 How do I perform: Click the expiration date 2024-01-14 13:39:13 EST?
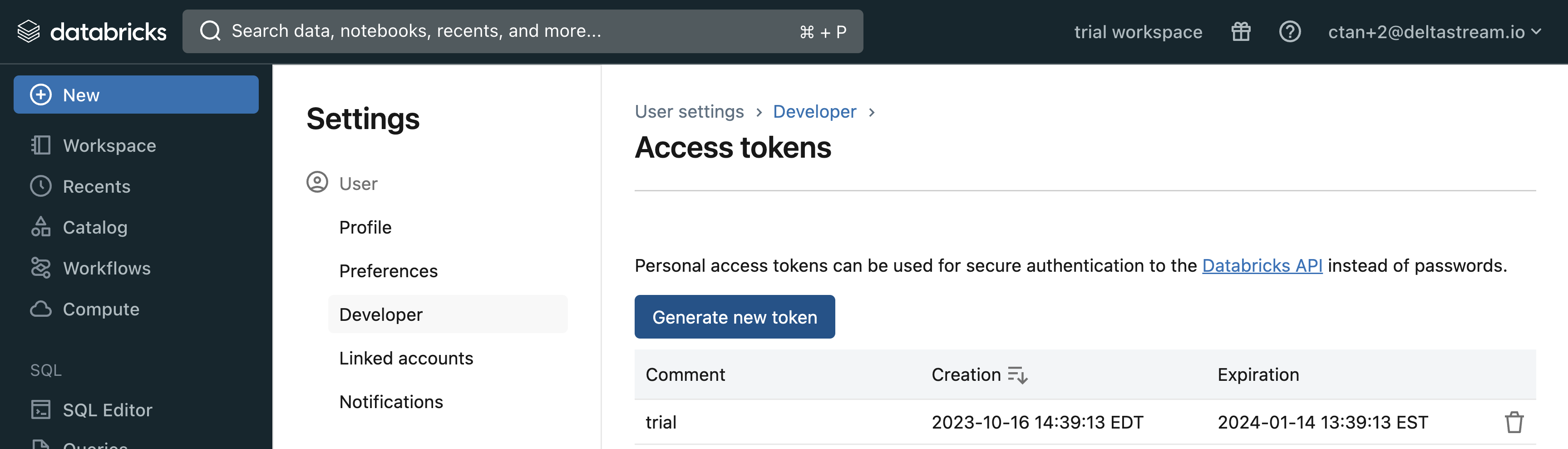tap(1323, 422)
